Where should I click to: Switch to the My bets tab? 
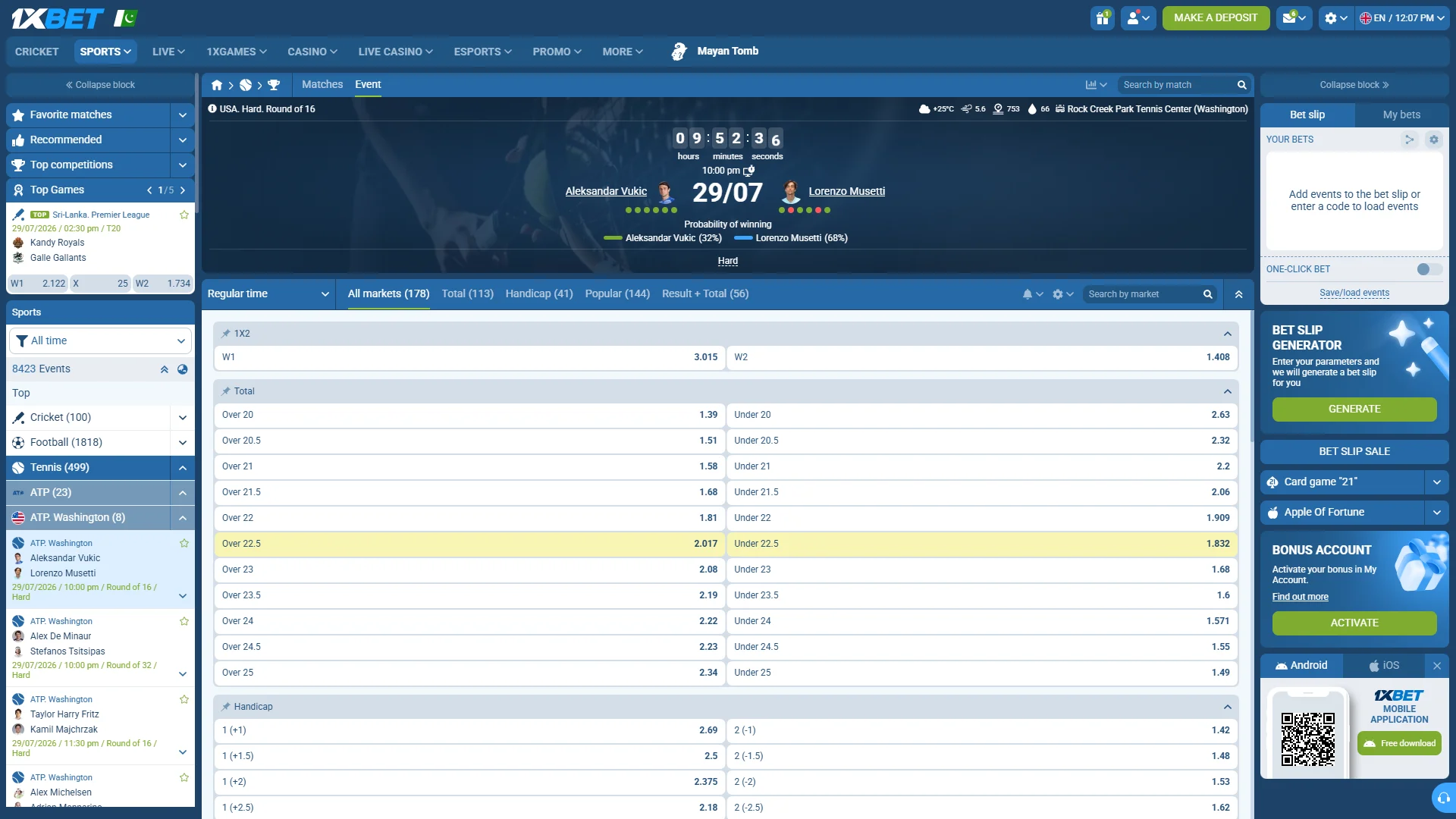click(x=1401, y=115)
